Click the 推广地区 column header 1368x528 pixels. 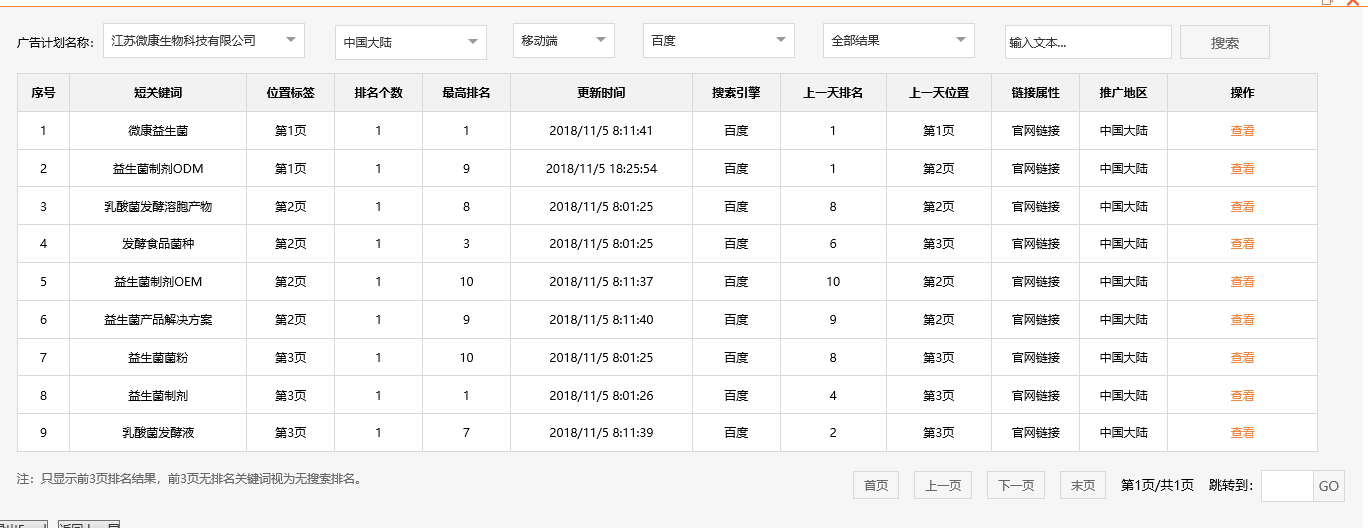(1123, 92)
